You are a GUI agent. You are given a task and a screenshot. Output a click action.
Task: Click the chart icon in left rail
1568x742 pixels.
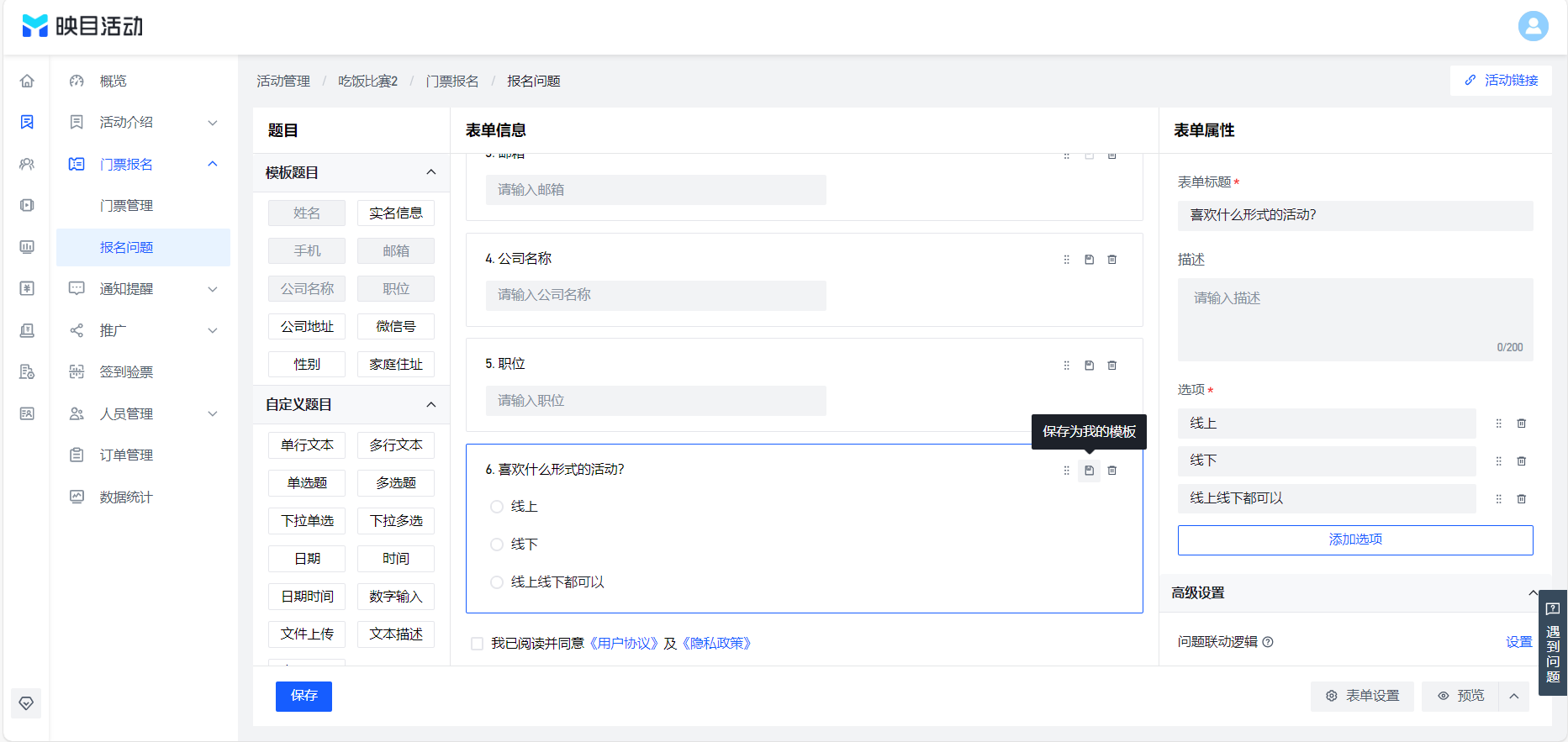(27, 246)
